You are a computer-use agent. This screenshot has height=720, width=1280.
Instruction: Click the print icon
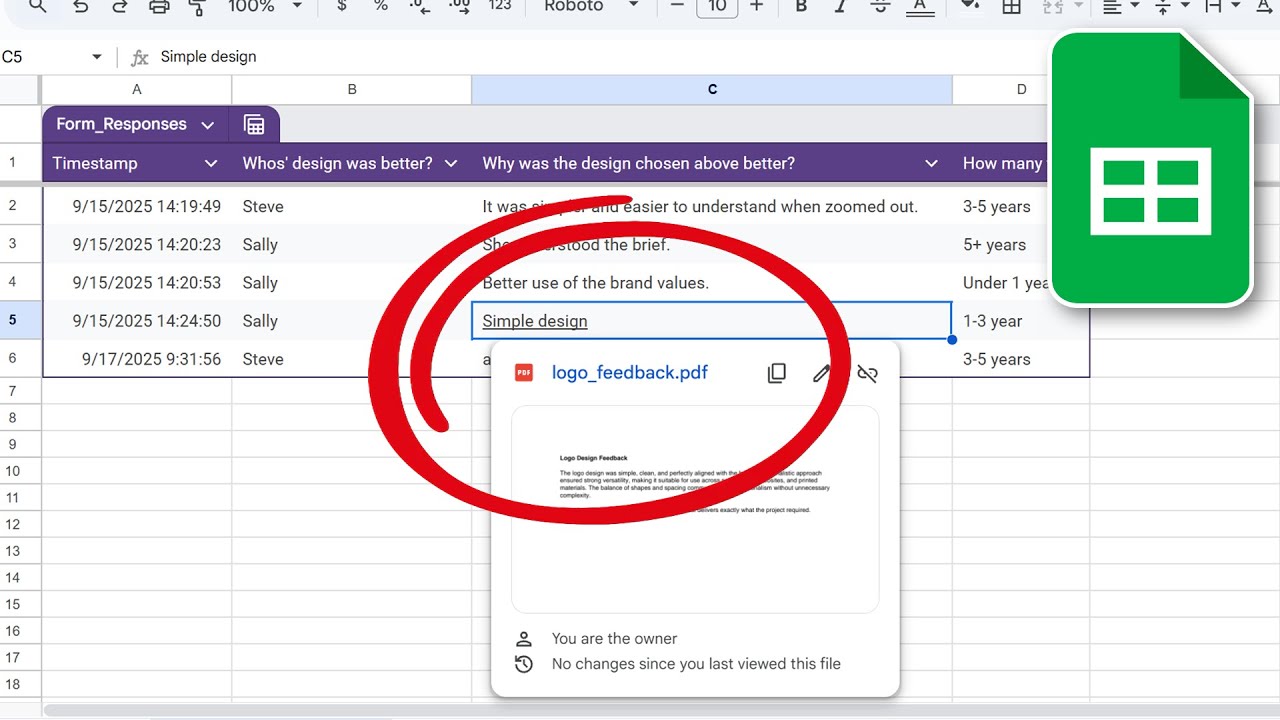point(159,6)
